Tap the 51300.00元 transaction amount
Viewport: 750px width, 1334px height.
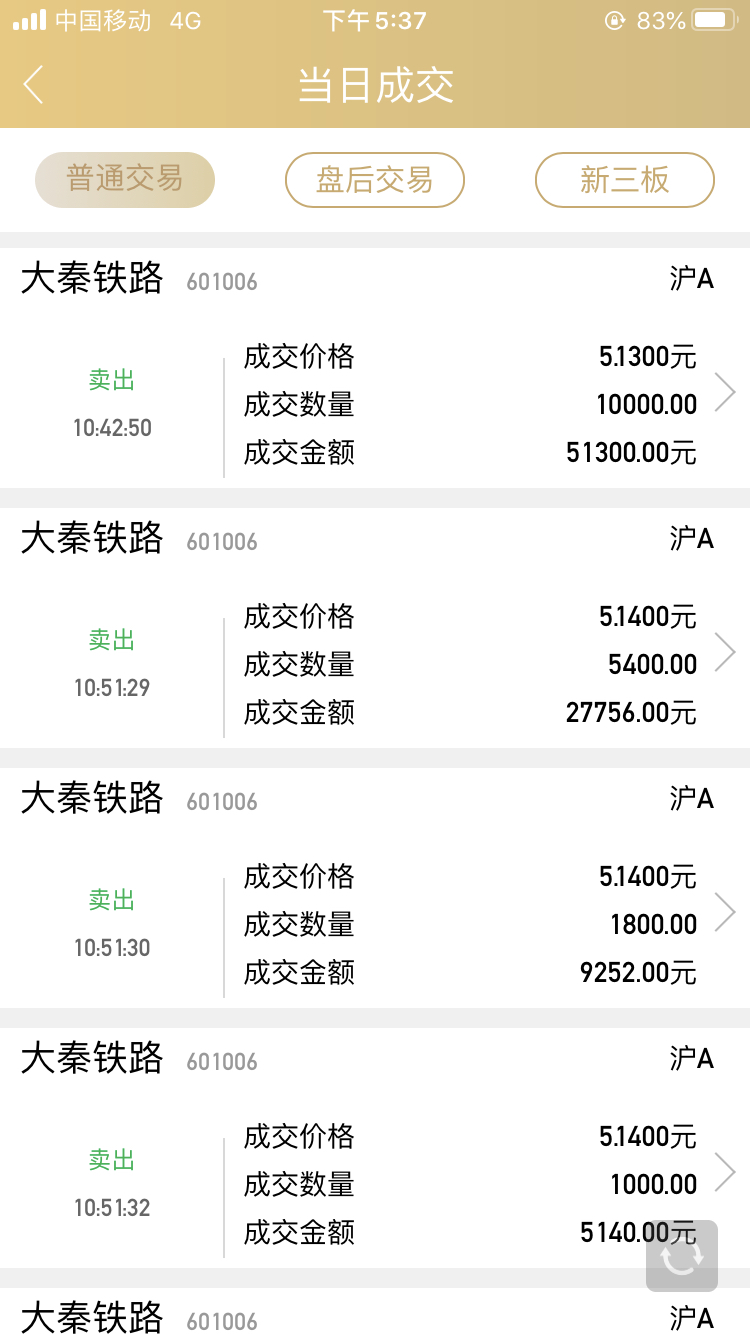tap(631, 453)
